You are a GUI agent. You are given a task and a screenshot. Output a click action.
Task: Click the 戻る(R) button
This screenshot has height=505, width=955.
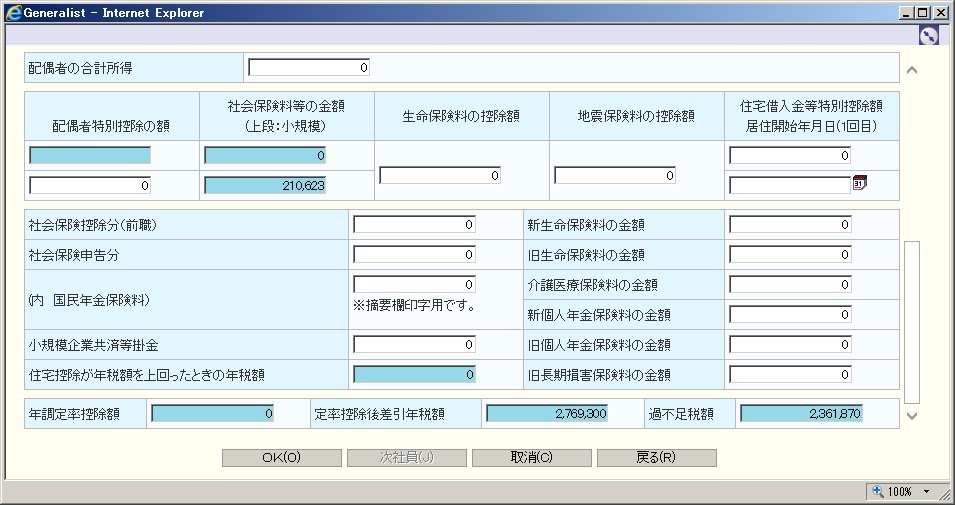tap(657, 457)
